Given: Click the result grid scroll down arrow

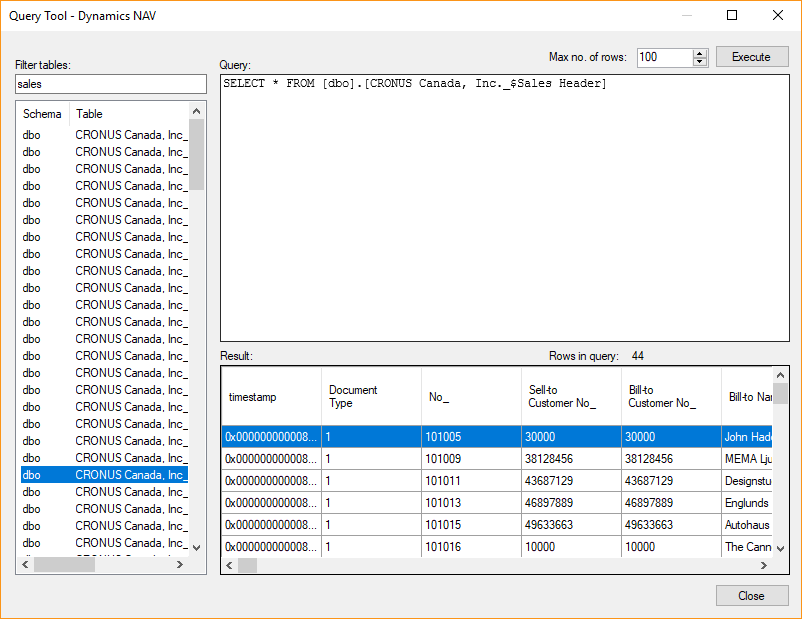Looking at the screenshot, I should 780,549.
